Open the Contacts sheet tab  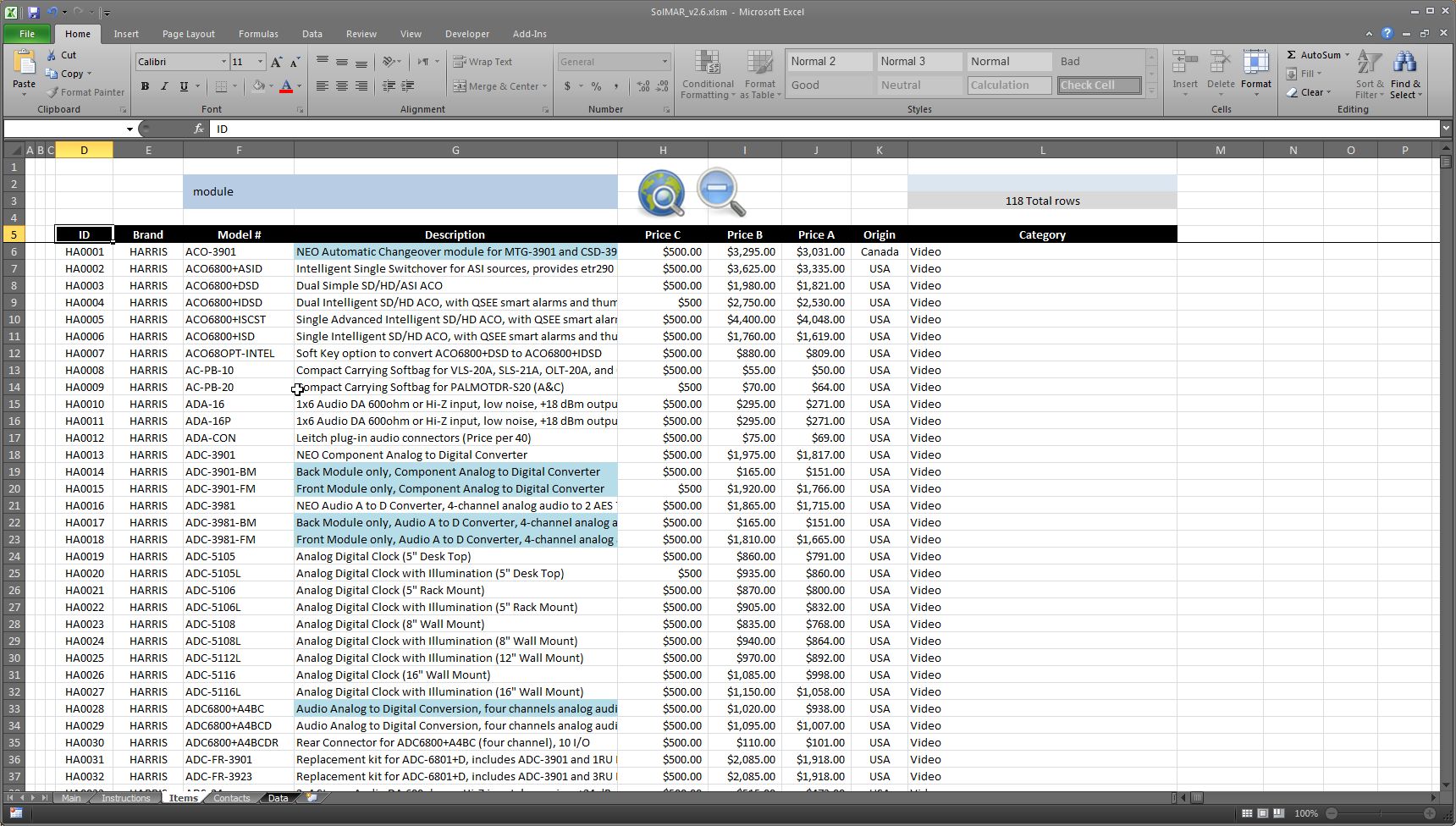231,798
